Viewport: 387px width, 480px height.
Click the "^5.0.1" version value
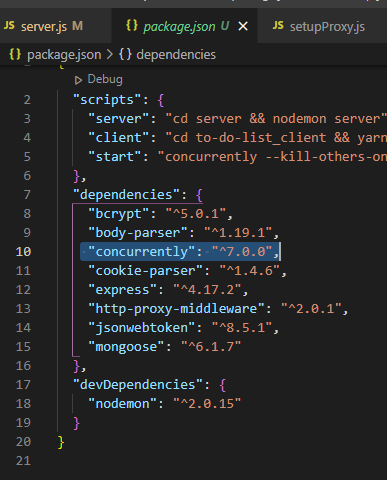click(x=196, y=214)
